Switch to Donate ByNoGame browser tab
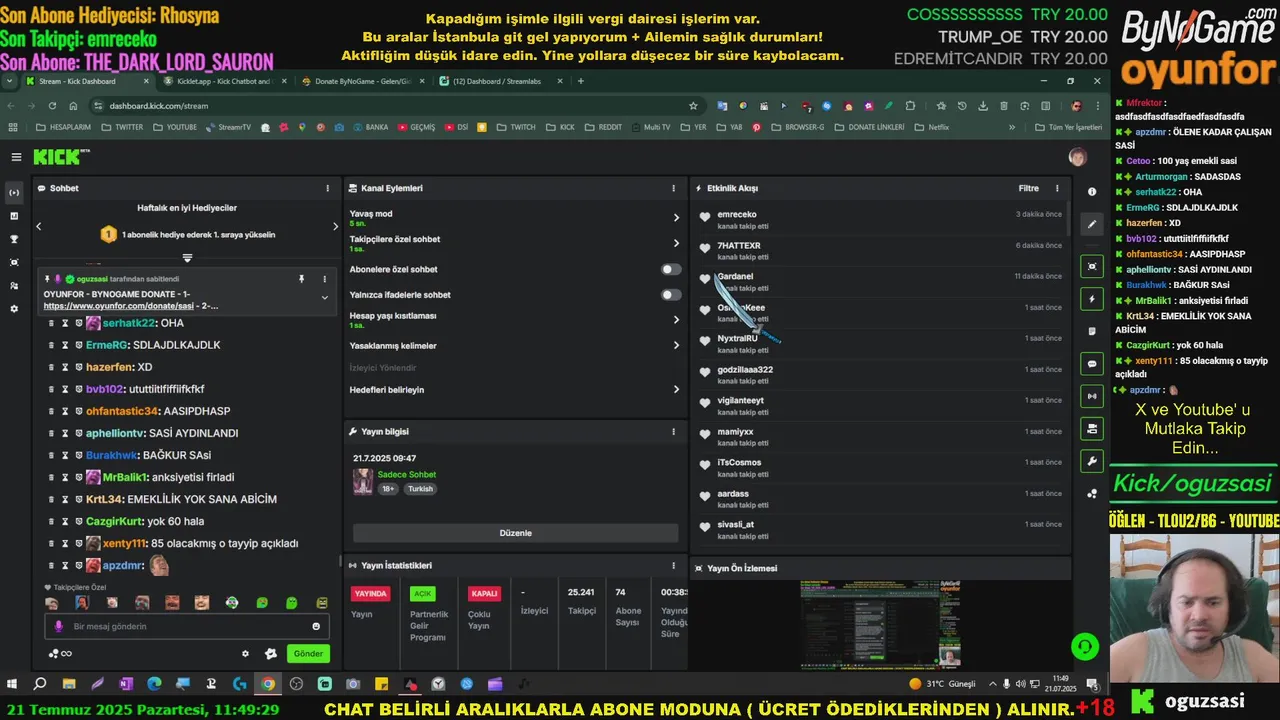1280x720 pixels. coord(362,81)
